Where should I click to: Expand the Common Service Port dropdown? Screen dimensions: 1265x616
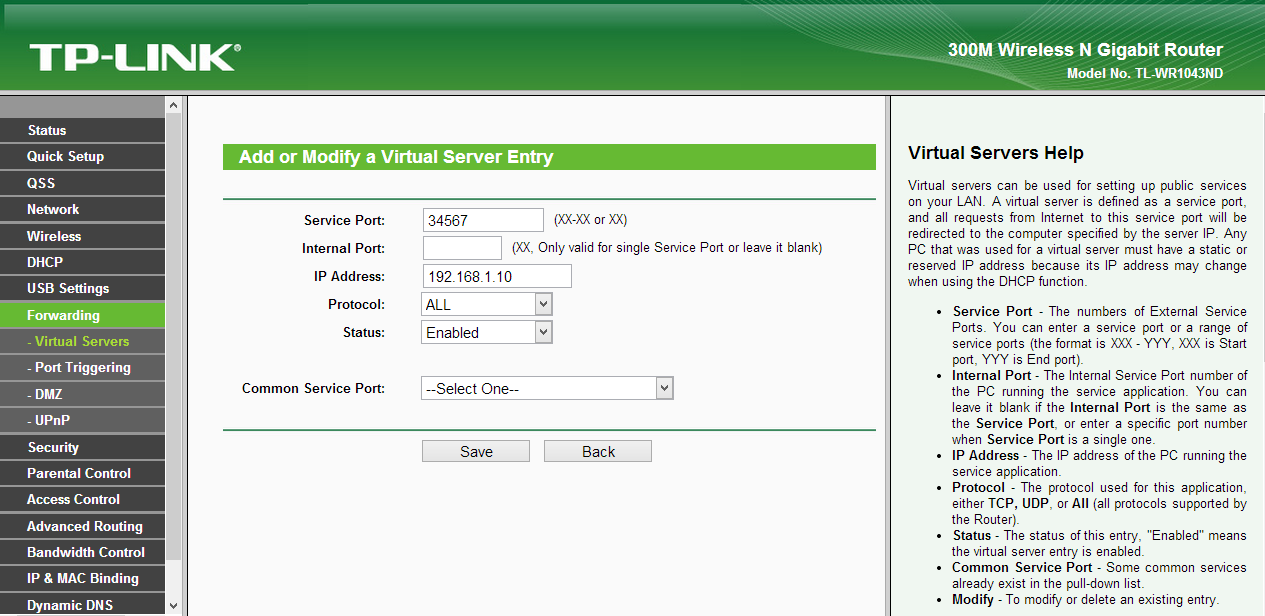tap(548, 388)
